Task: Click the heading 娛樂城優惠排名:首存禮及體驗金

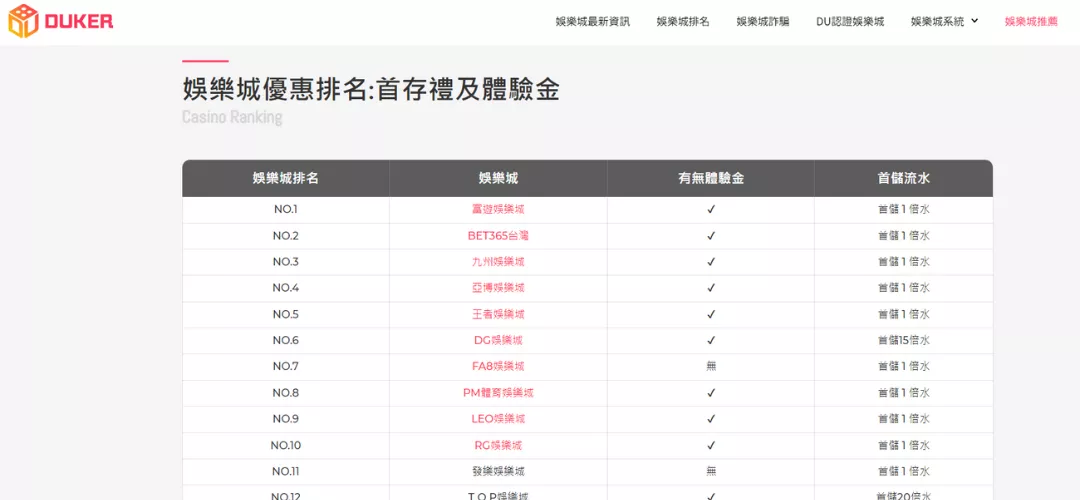Action: point(371,90)
